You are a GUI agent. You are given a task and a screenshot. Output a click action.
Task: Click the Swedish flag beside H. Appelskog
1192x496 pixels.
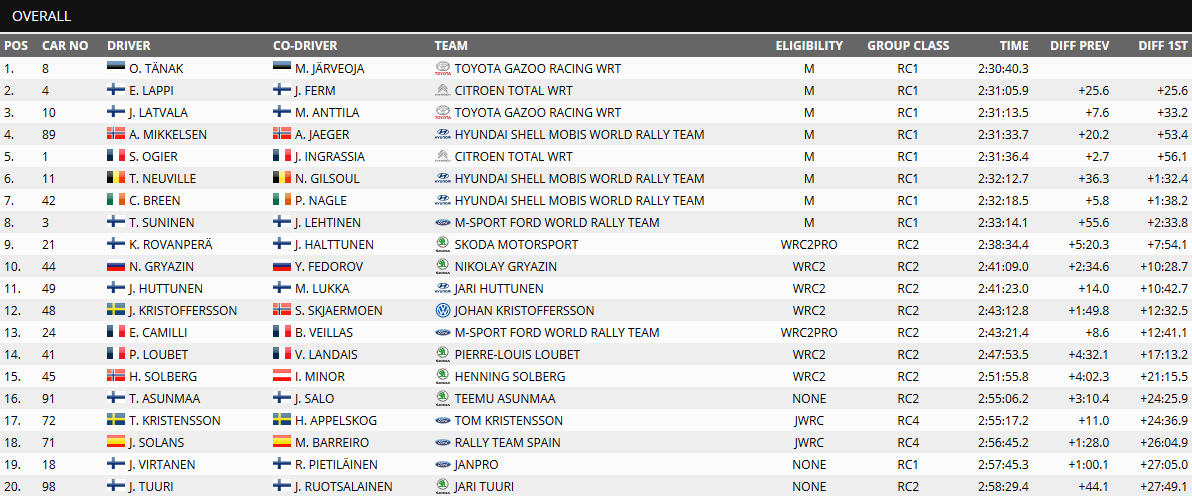coord(281,421)
